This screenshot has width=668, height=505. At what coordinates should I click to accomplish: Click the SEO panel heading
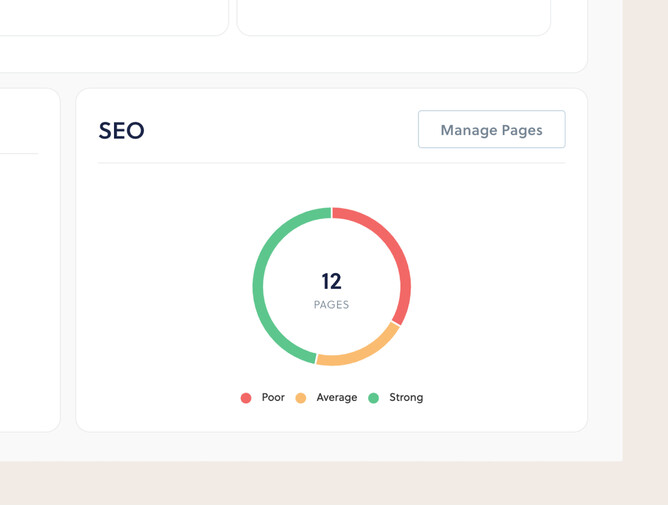tap(122, 130)
